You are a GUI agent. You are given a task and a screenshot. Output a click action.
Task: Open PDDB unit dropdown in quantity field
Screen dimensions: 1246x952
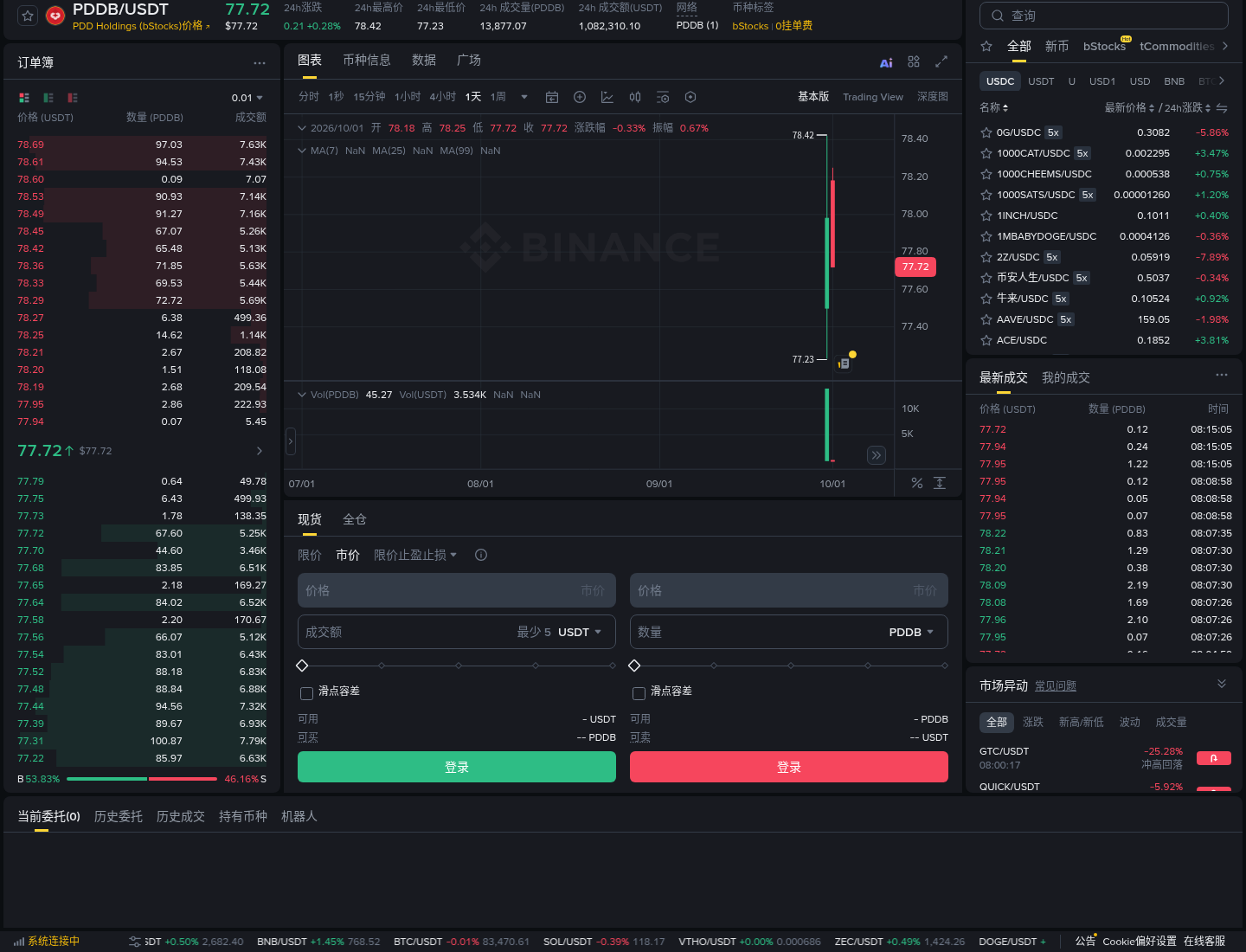[x=912, y=632]
